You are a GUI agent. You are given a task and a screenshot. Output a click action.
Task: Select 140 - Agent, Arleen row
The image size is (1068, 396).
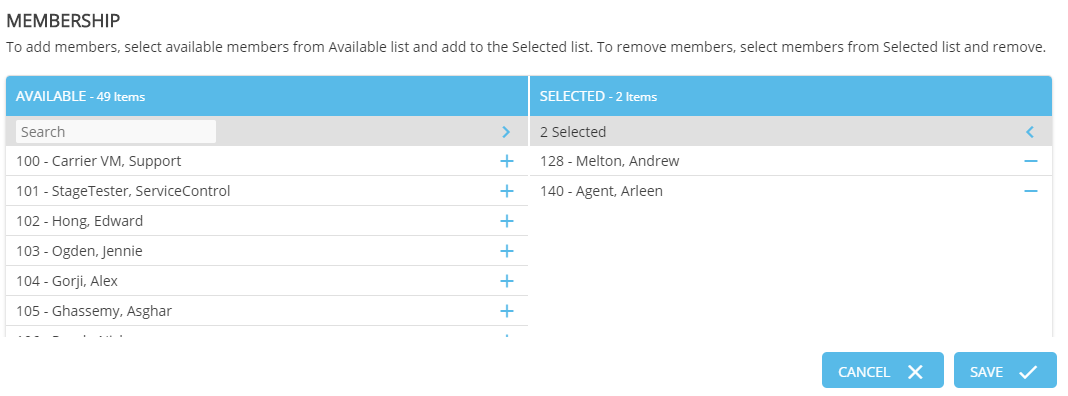[791, 191]
